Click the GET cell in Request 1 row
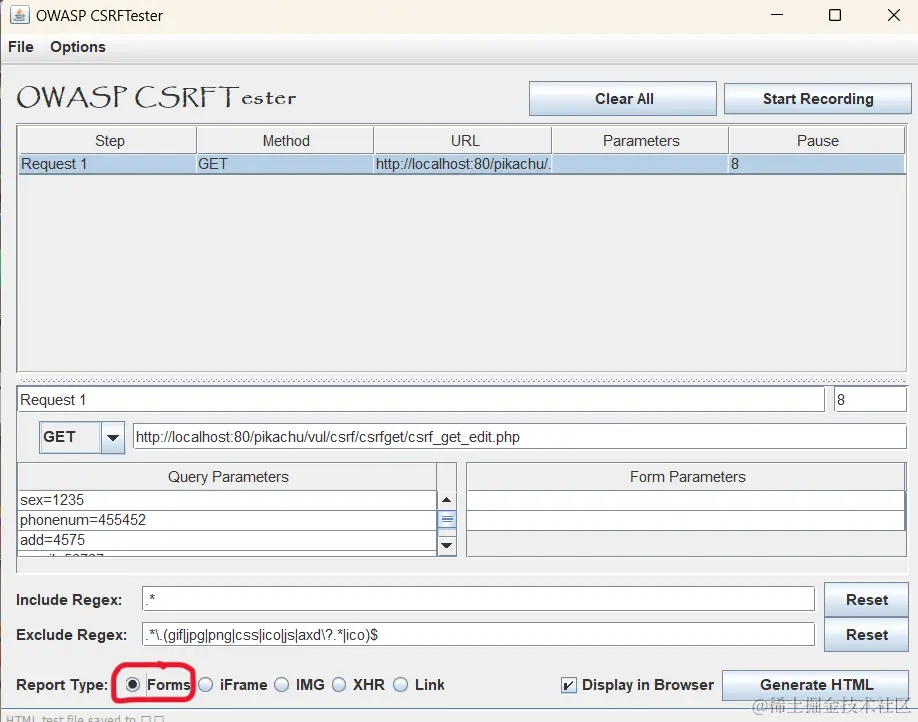The height and width of the screenshot is (722, 918). 285,164
